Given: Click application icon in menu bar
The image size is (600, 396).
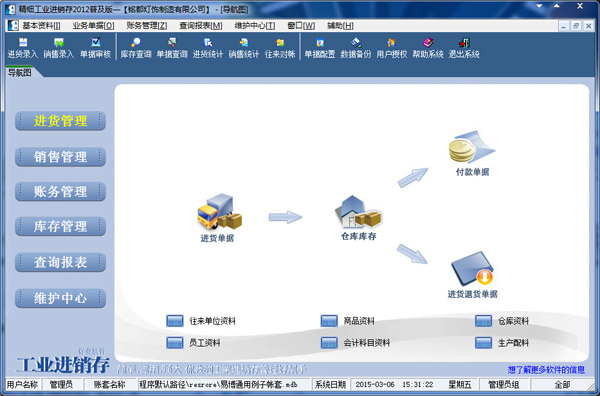Looking at the screenshot, I should pos(13,26).
